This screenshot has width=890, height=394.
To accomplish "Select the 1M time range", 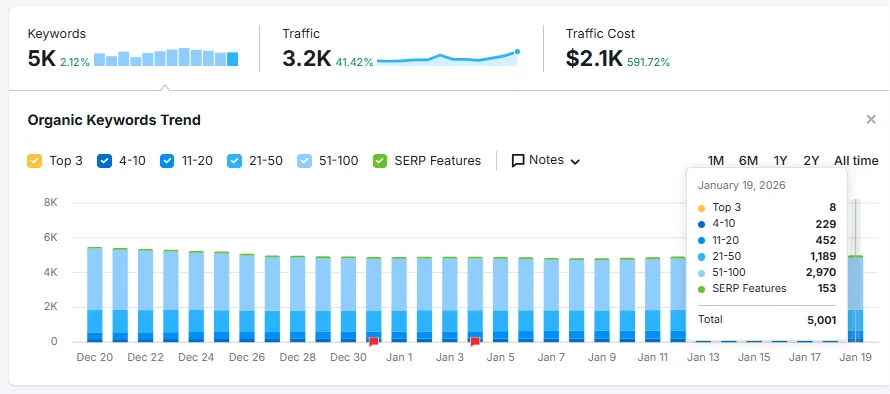I will point(715,161).
